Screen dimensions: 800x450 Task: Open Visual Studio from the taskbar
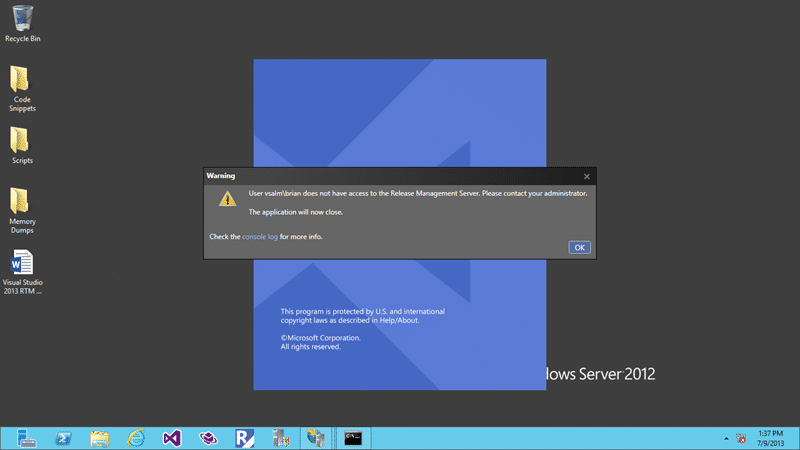[172, 438]
